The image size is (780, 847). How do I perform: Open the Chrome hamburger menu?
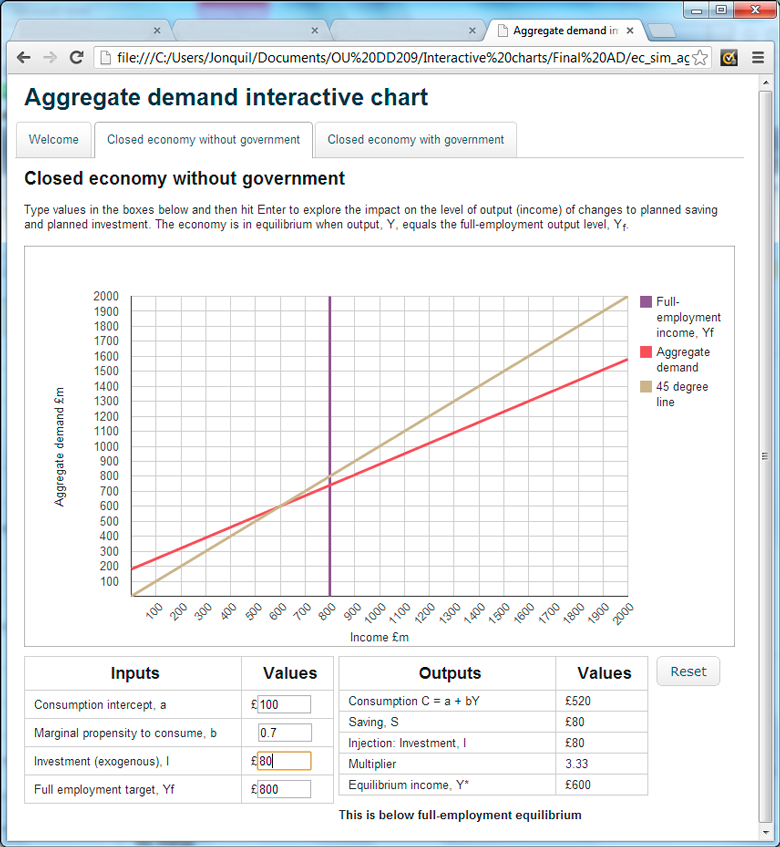(x=757, y=58)
